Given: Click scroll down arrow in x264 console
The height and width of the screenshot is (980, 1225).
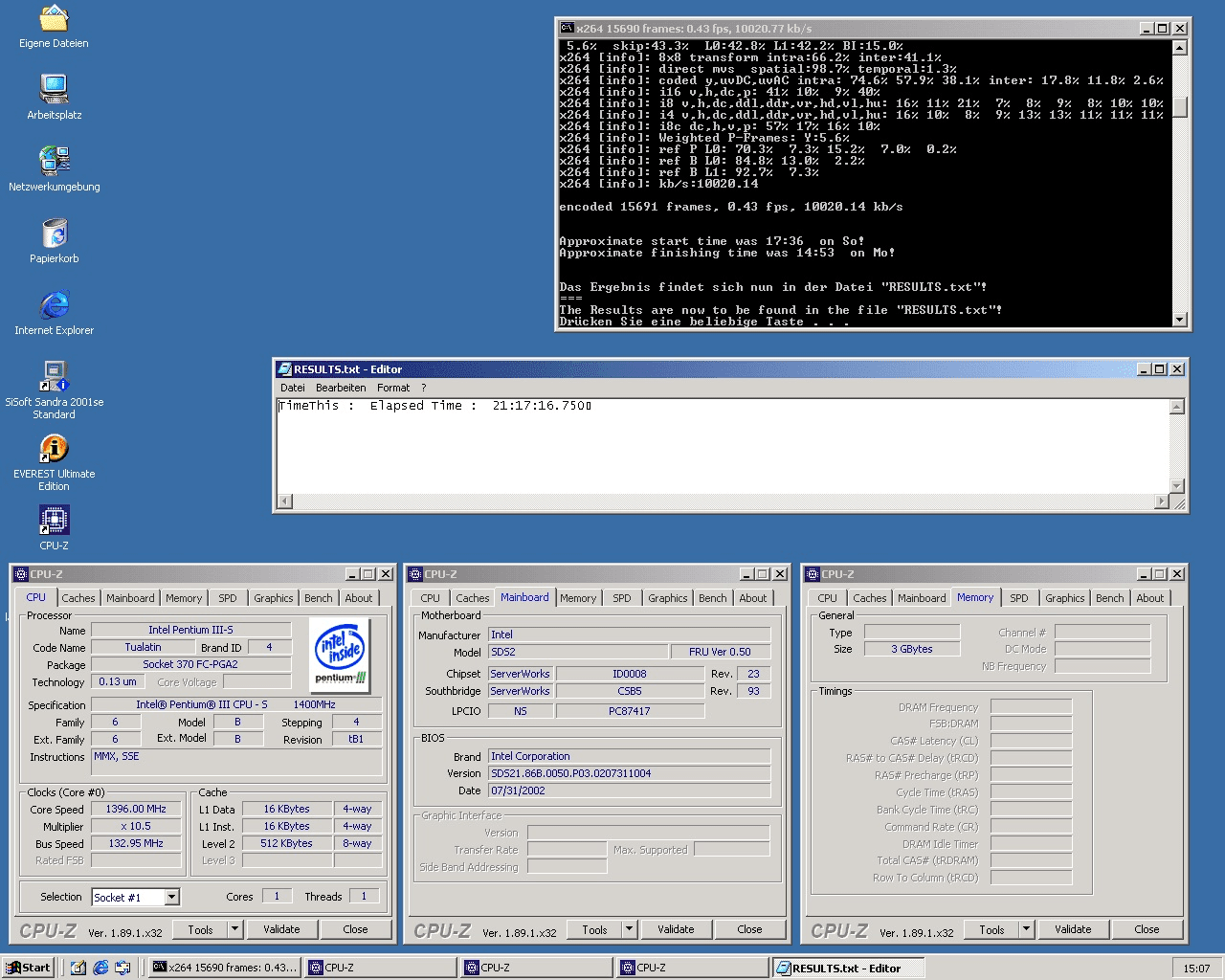Looking at the screenshot, I should pyautogui.click(x=1180, y=320).
